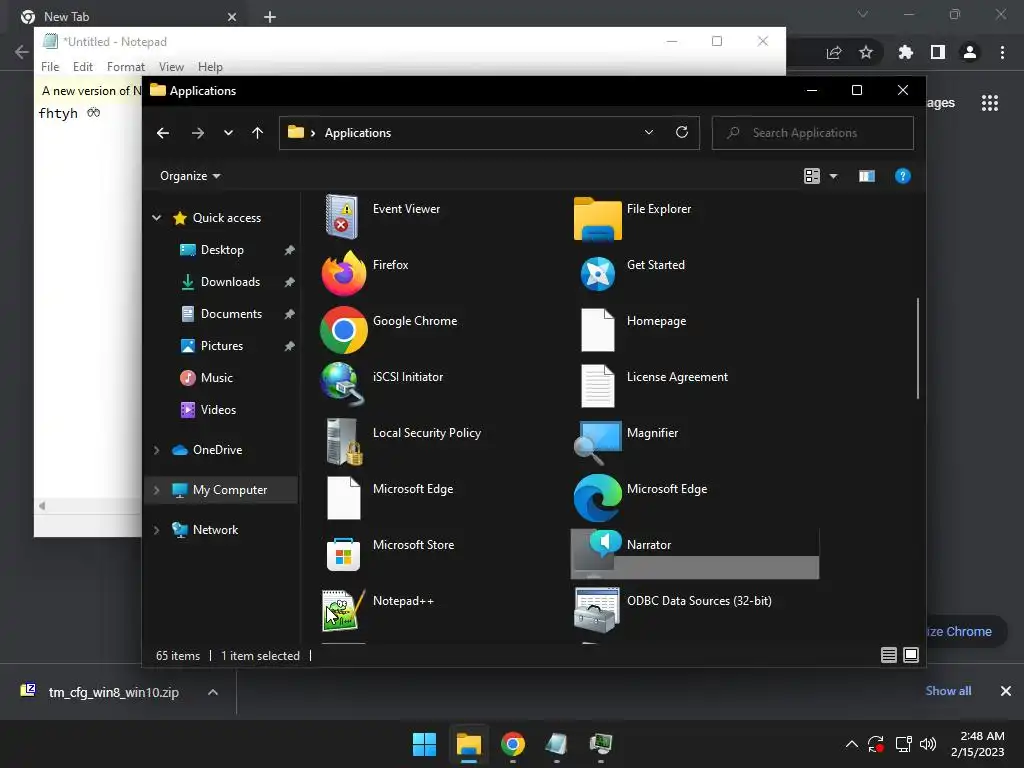Select the Narrator icon

pyautogui.click(x=598, y=553)
